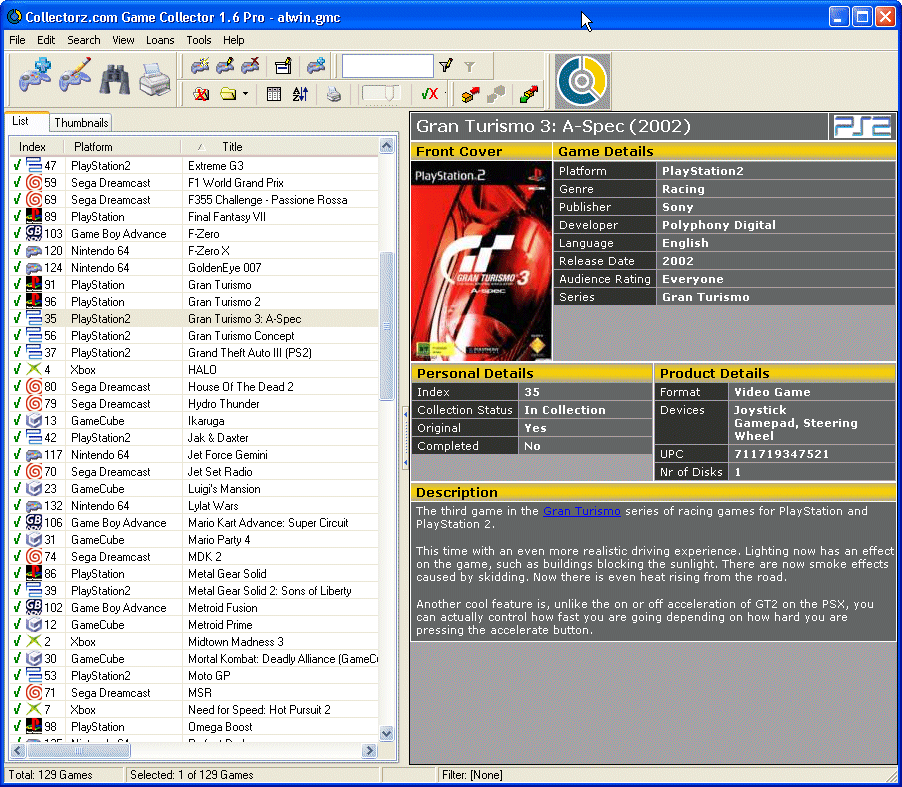
Task: Click the thumbnail size slider in the toolbar
Action: click(381, 94)
